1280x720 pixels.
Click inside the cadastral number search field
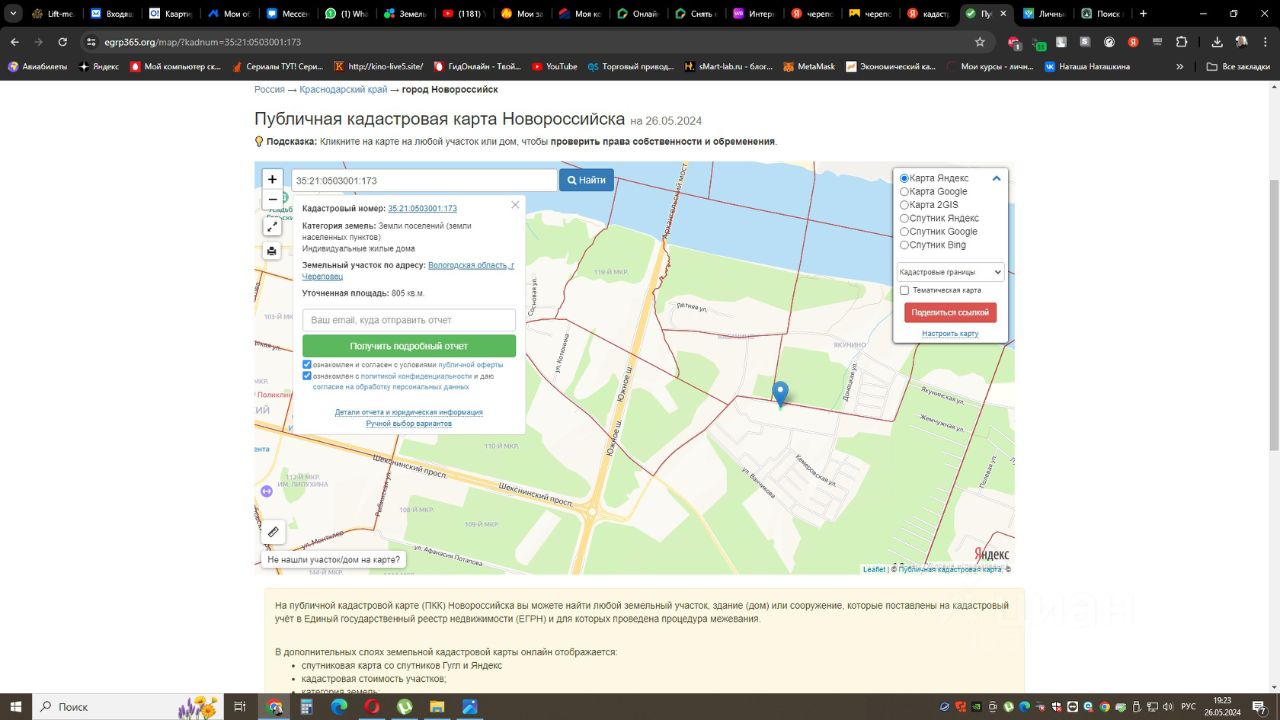point(424,180)
